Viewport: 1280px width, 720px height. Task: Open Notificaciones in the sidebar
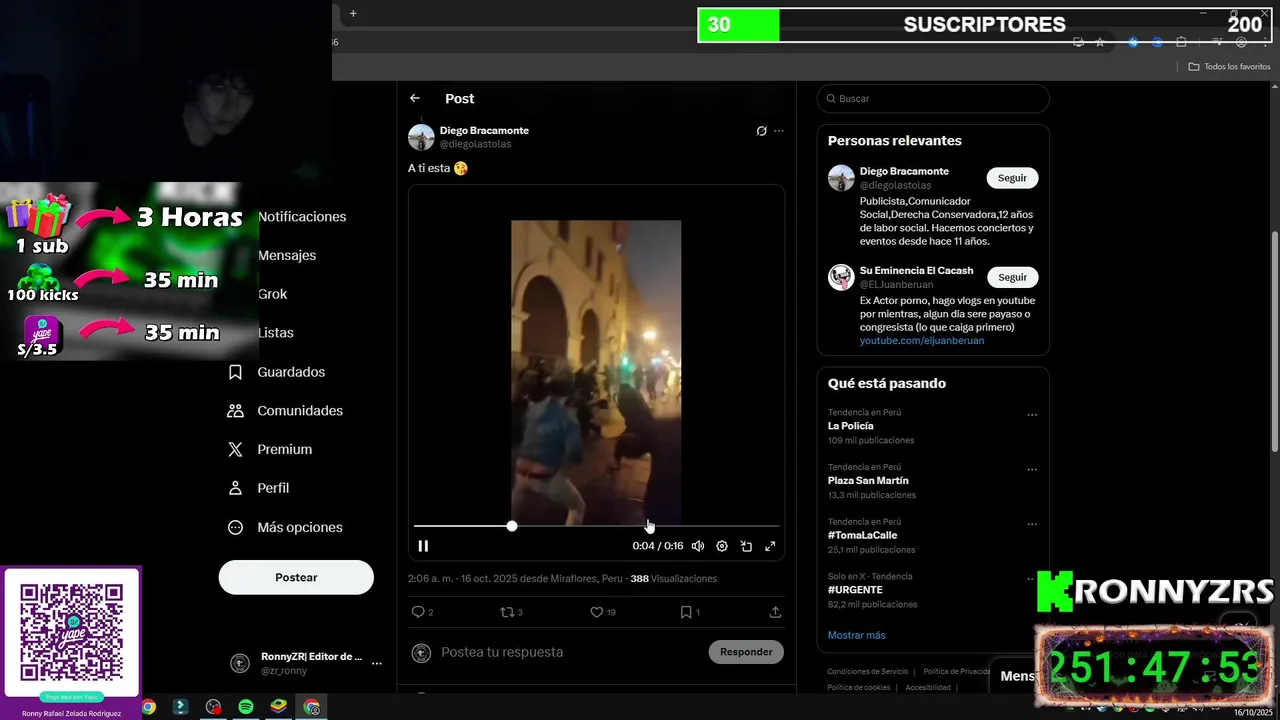(302, 217)
